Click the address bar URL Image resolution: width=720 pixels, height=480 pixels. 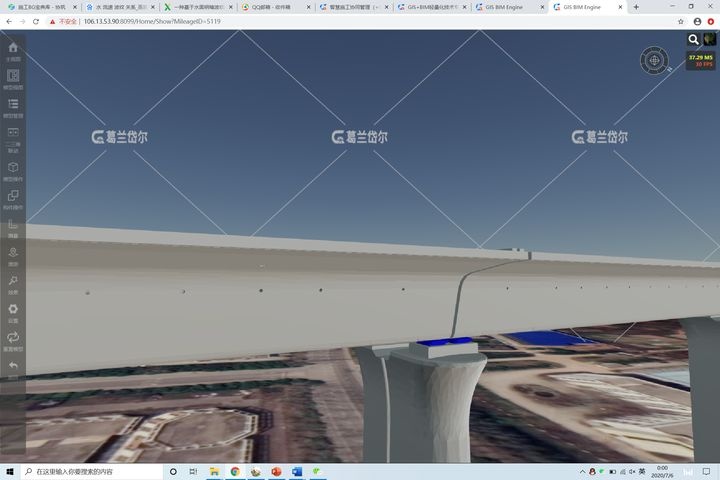[152, 22]
